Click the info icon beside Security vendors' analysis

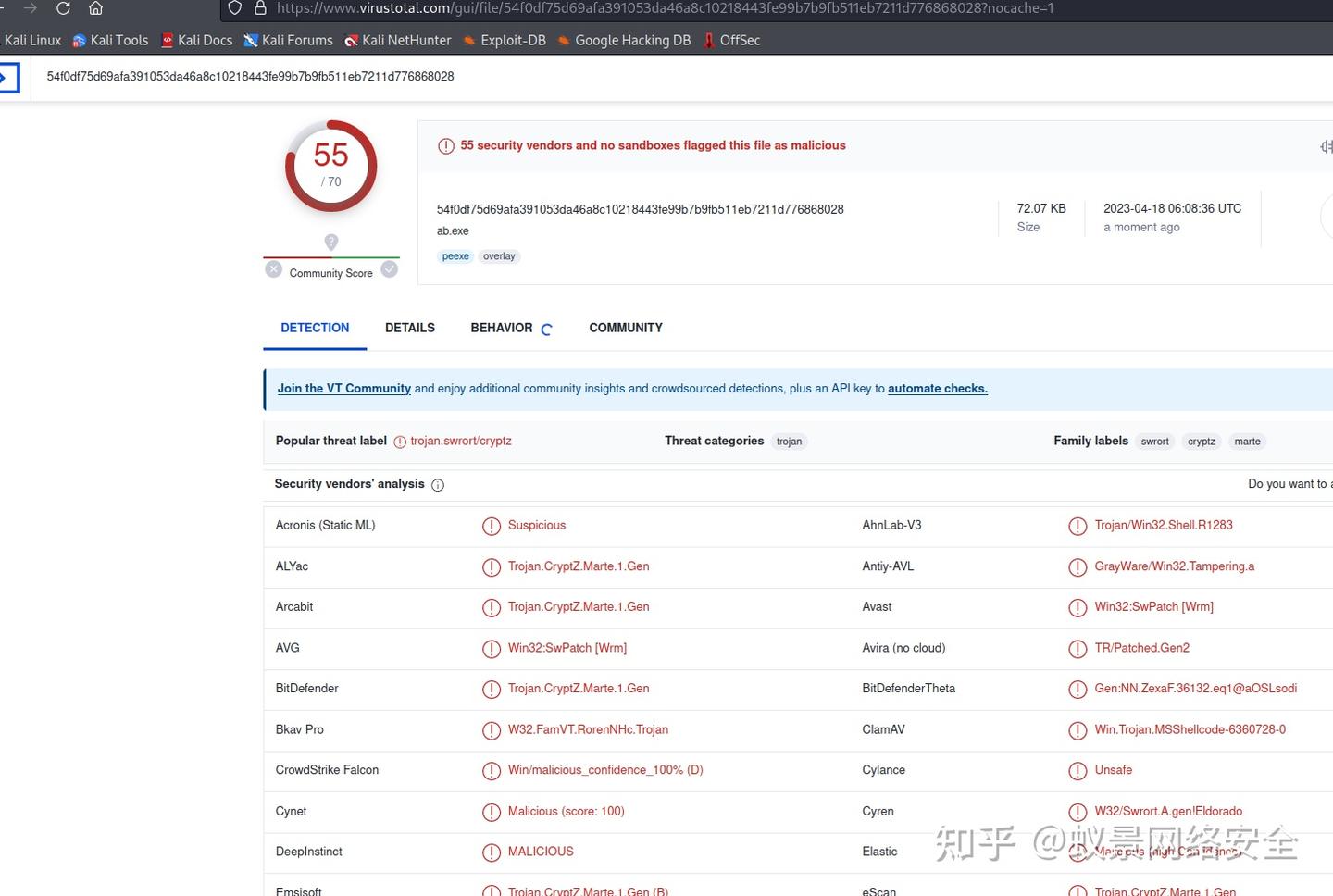point(437,484)
